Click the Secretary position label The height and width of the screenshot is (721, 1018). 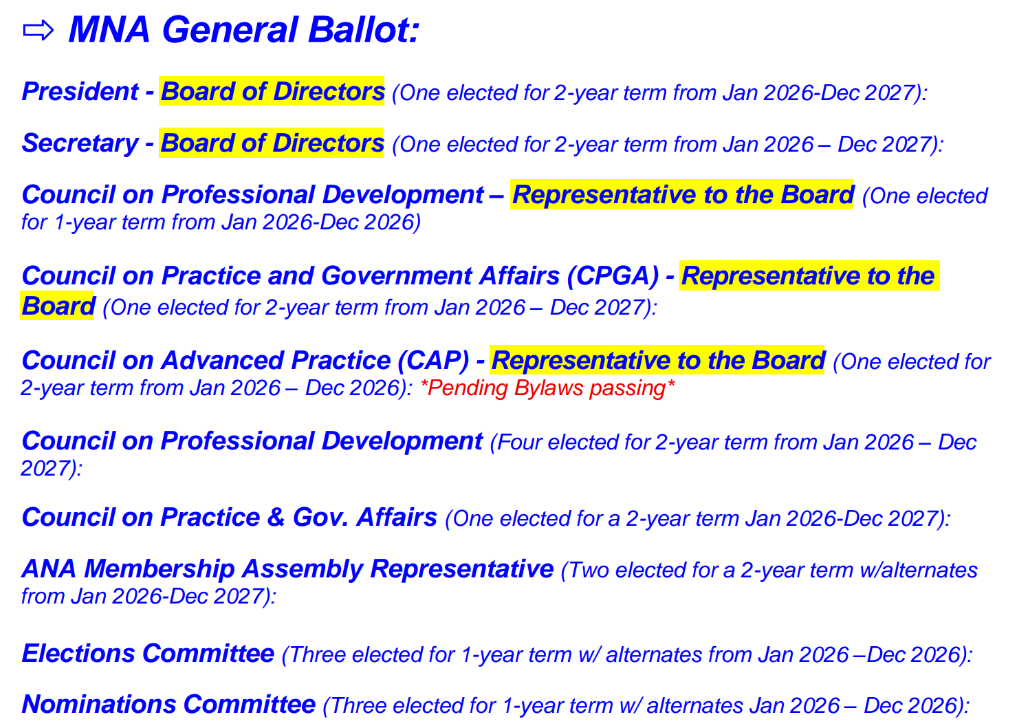click(80, 144)
